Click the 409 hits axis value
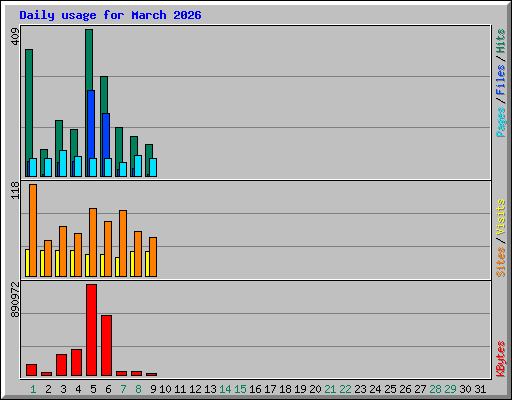Image resolution: width=512 pixels, height=400 pixels. 15,37
